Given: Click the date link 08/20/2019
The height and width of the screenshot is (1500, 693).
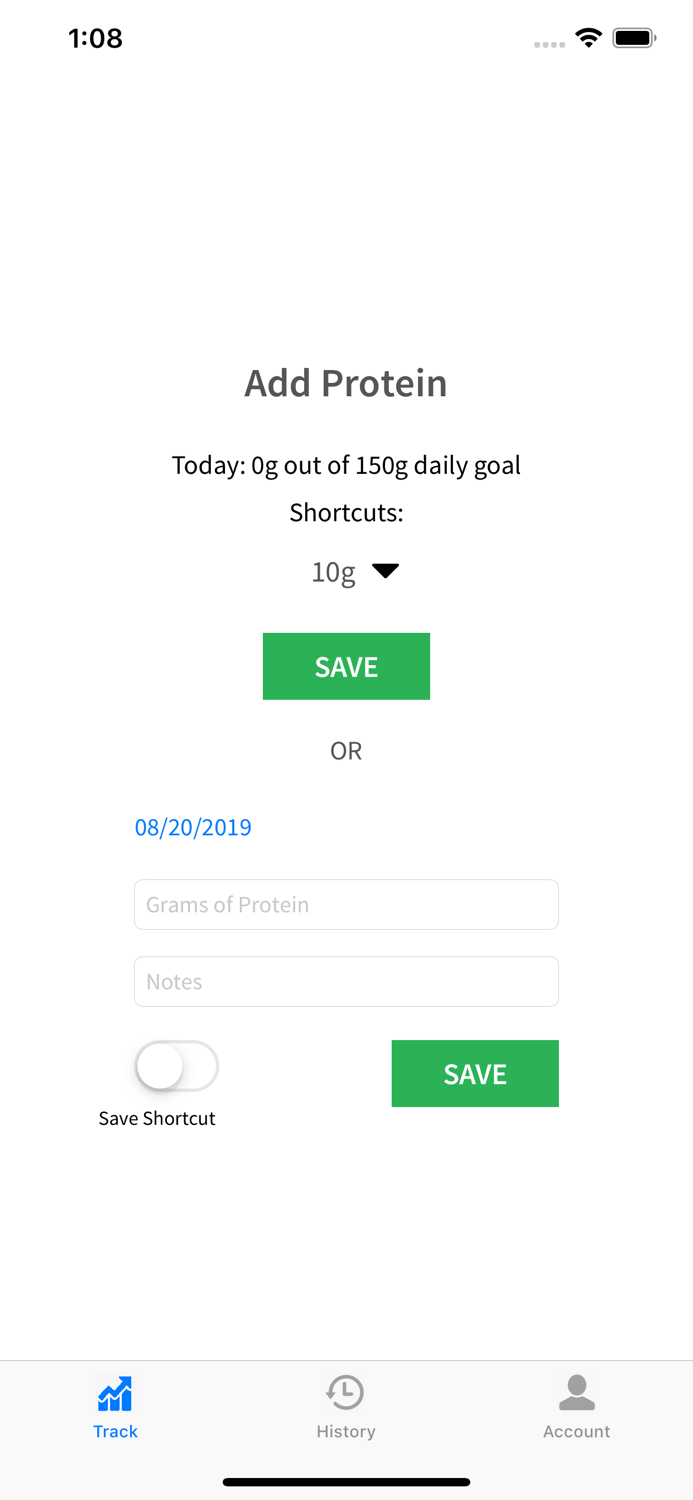Looking at the screenshot, I should (x=193, y=827).
